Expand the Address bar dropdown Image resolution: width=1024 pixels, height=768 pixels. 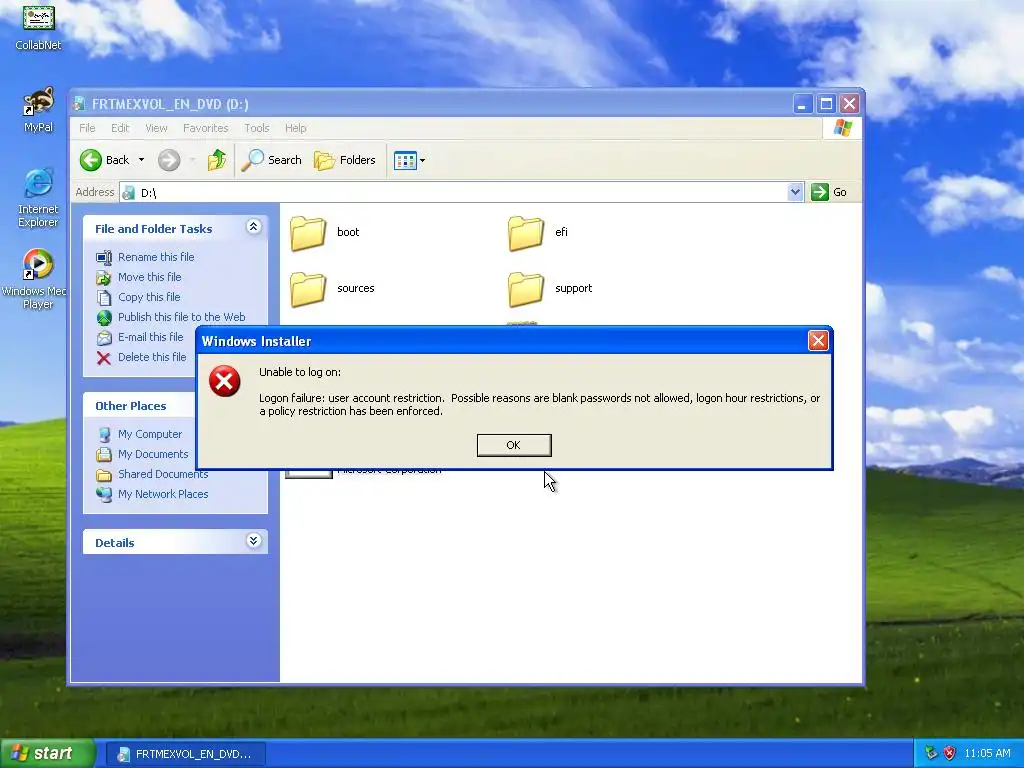pos(795,192)
